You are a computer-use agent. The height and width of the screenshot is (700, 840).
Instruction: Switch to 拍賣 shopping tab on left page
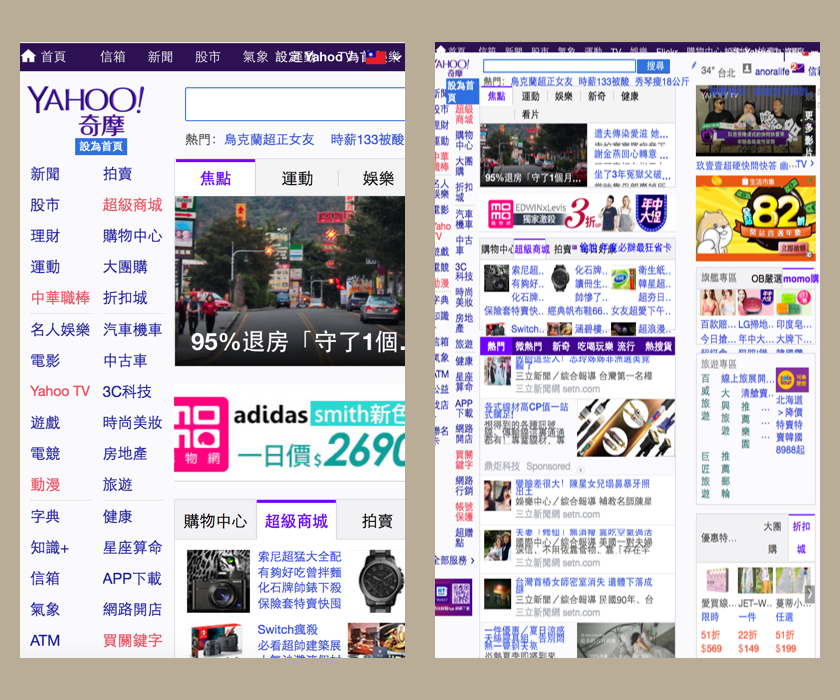(377, 521)
